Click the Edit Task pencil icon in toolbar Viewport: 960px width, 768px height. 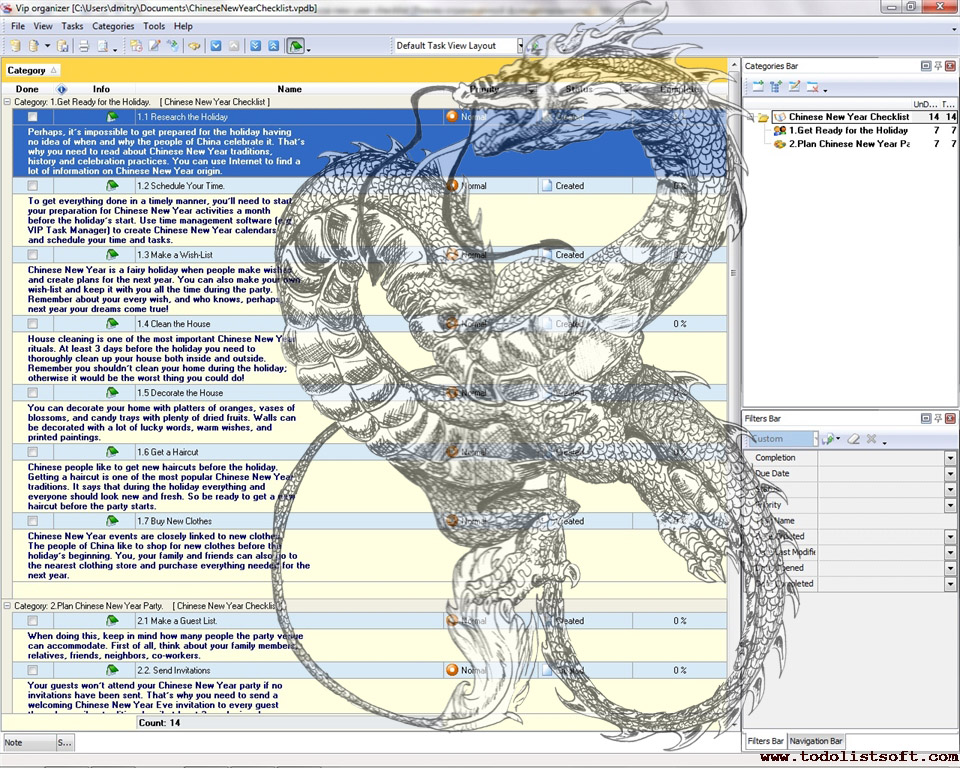point(154,46)
